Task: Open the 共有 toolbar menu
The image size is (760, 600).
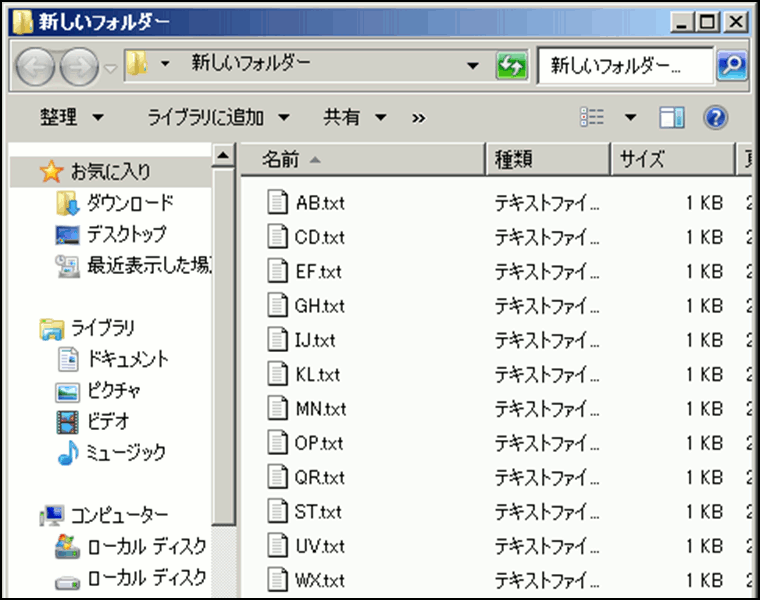Action: [x=353, y=117]
